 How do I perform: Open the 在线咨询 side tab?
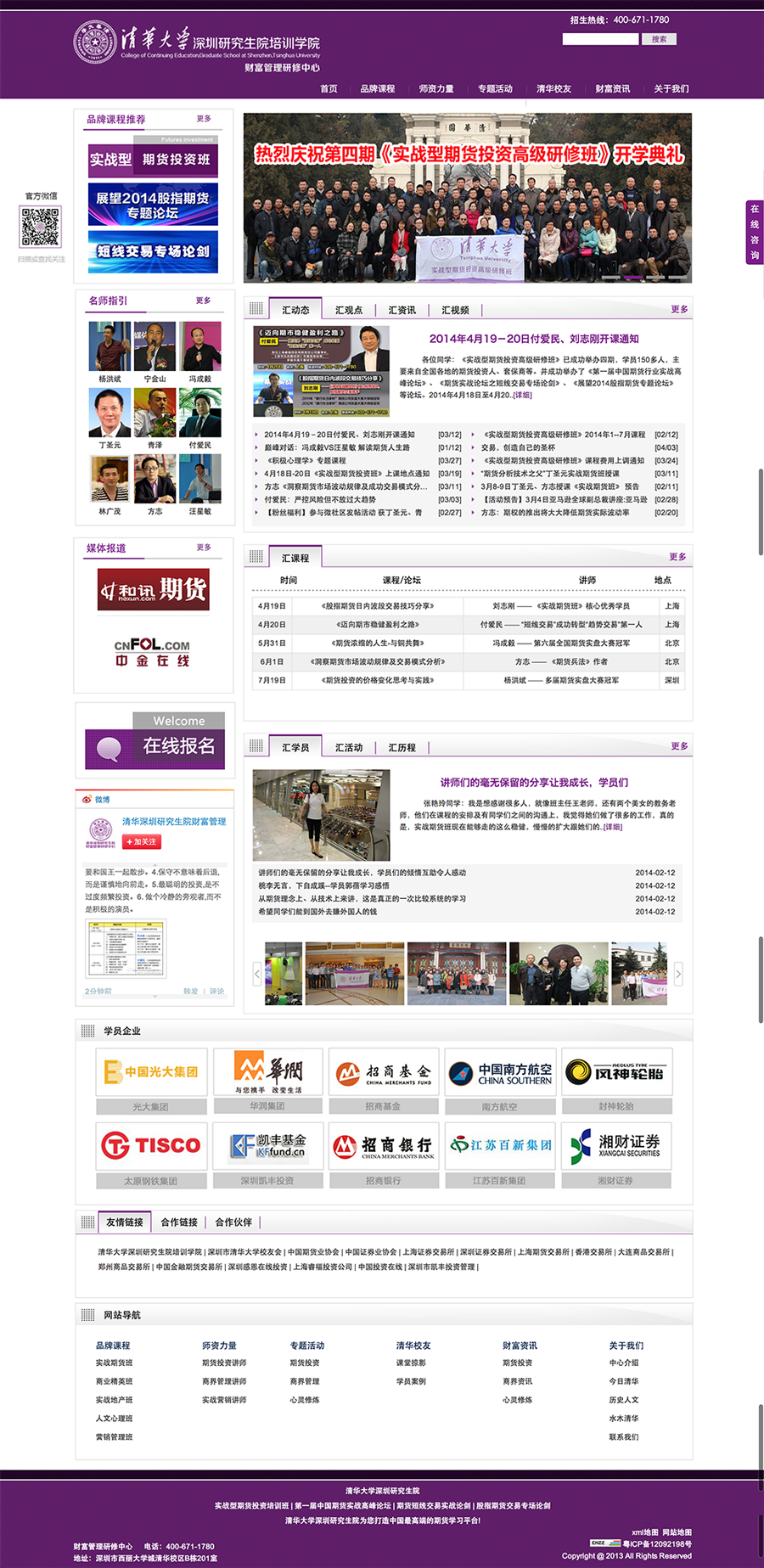754,232
